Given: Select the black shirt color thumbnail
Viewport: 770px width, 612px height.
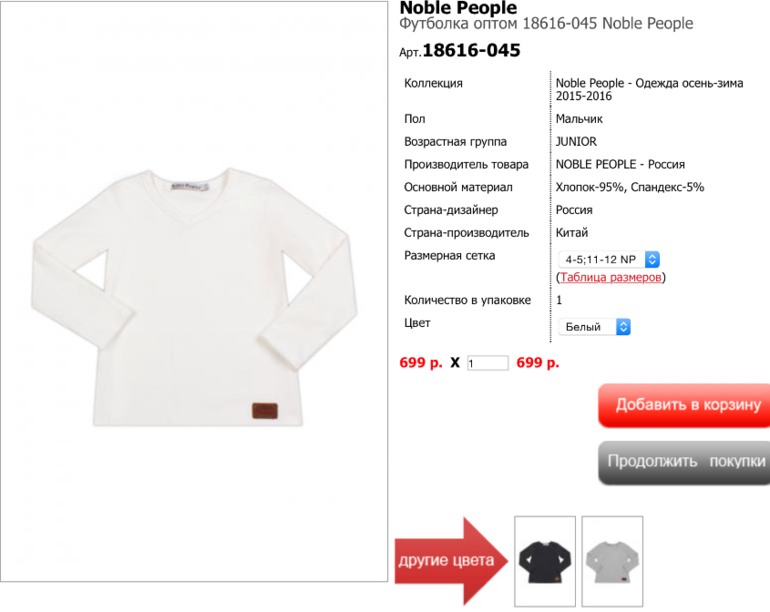Looking at the screenshot, I should (x=545, y=561).
